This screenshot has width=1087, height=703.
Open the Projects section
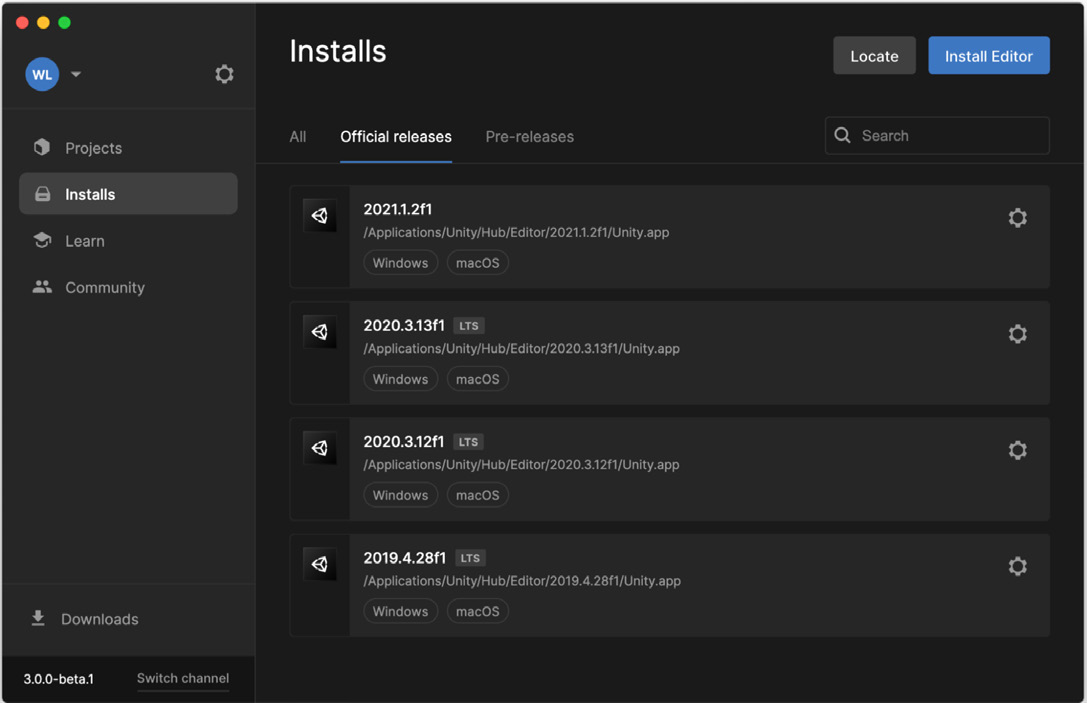128,148
